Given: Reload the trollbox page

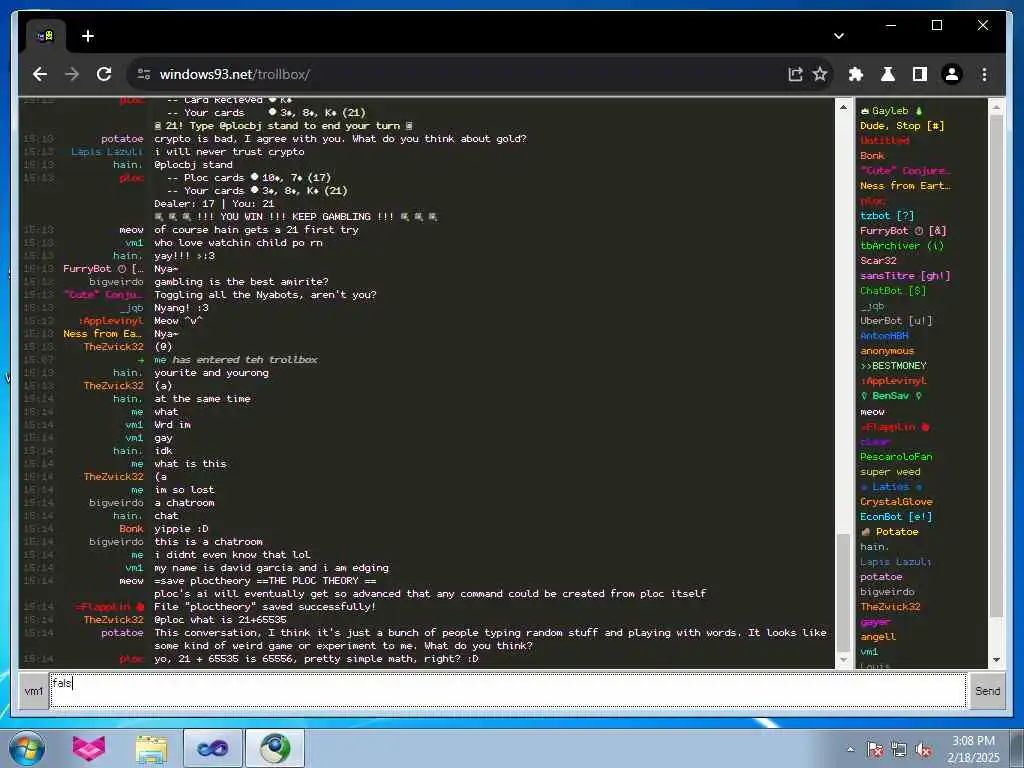Looking at the screenshot, I should (x=104, y=74).
